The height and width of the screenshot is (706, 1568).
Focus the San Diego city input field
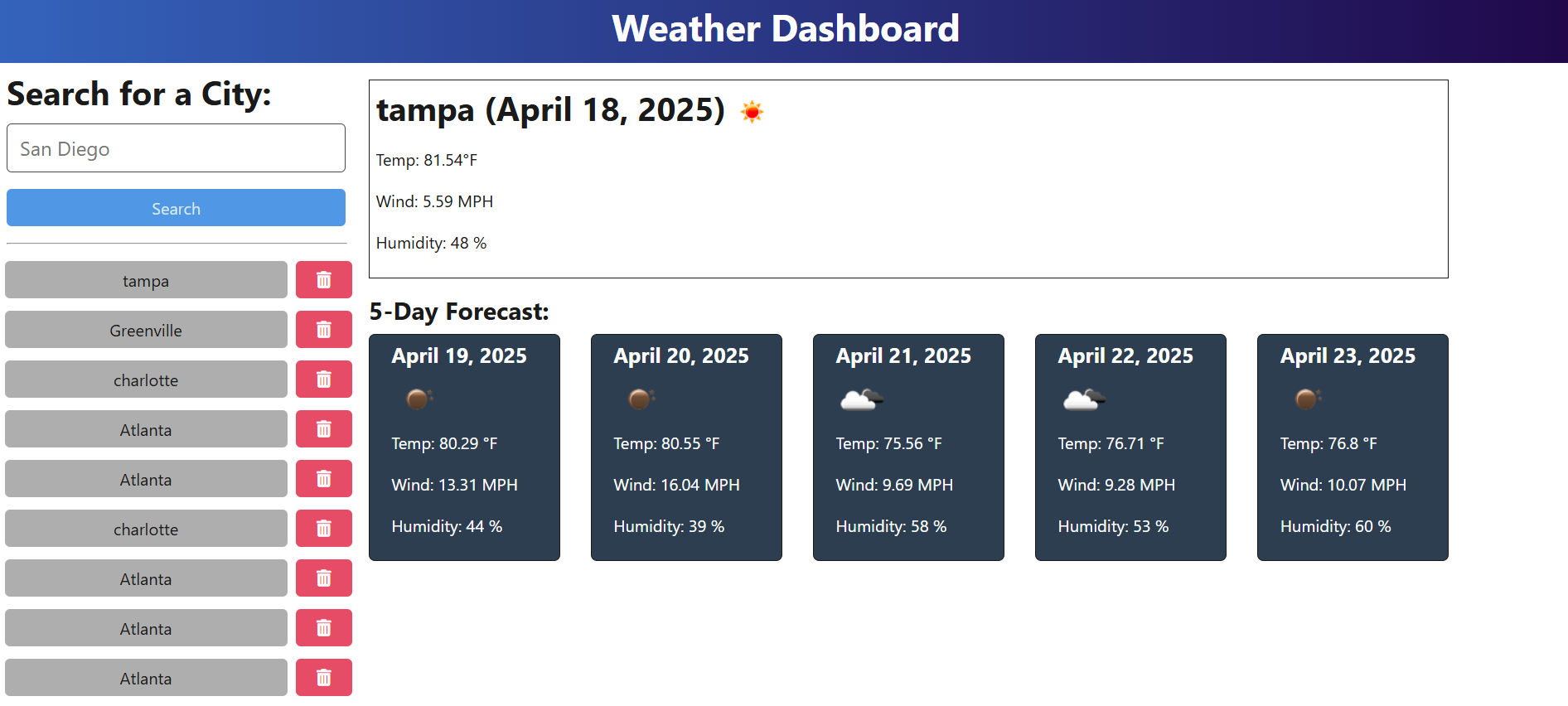(x=176, y=148)
